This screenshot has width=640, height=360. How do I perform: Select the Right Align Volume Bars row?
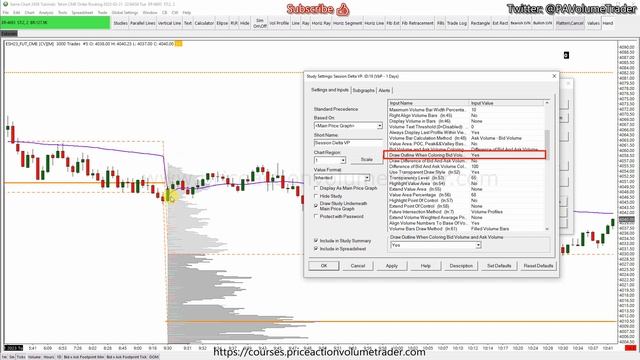coord(466,116)
